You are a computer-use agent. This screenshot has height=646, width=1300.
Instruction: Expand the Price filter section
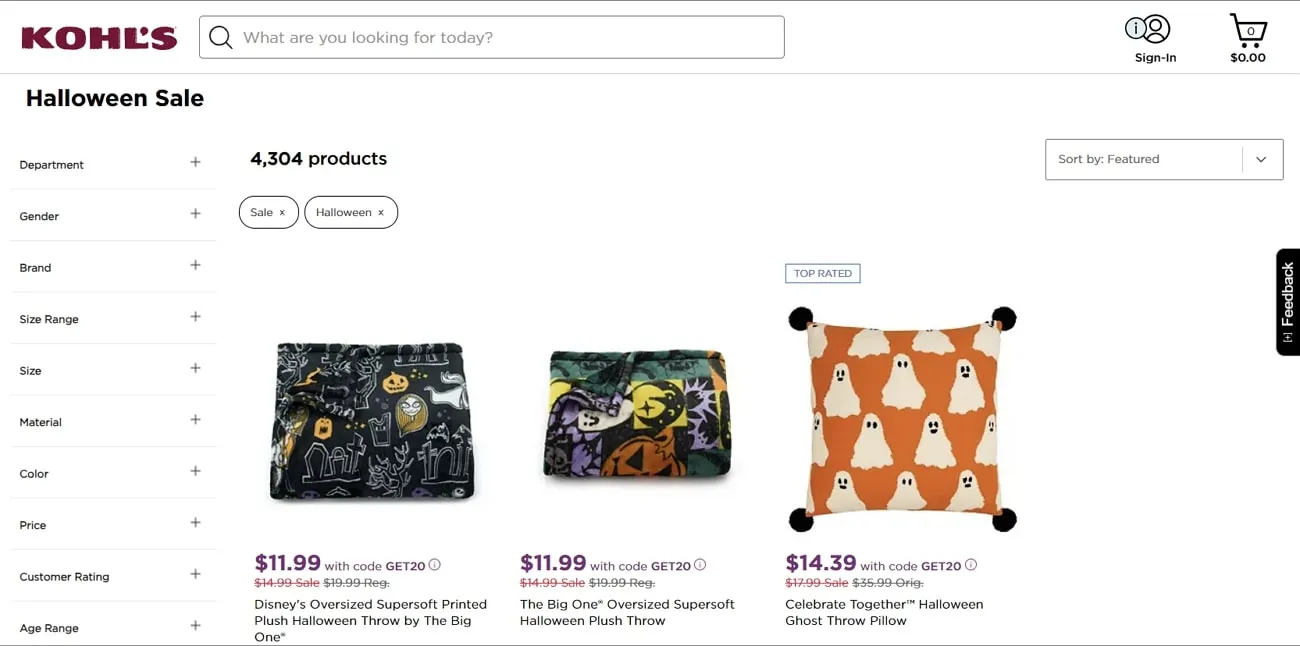pos(195,524)
